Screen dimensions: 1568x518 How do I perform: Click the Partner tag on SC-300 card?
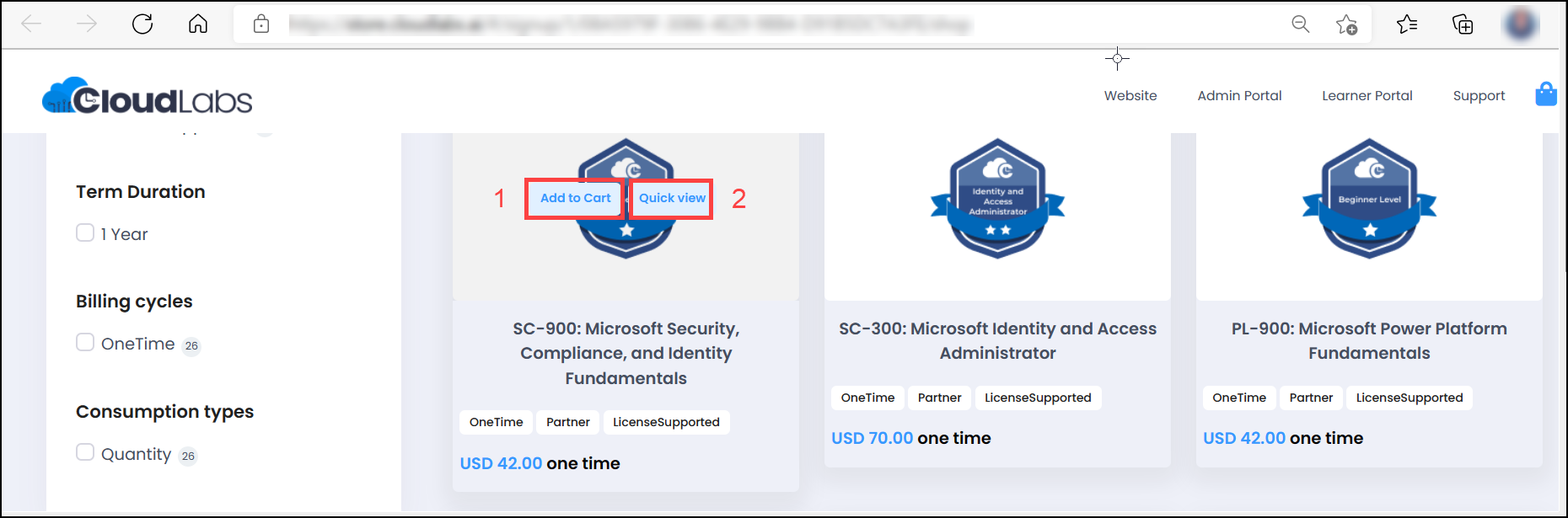(940, 398)
